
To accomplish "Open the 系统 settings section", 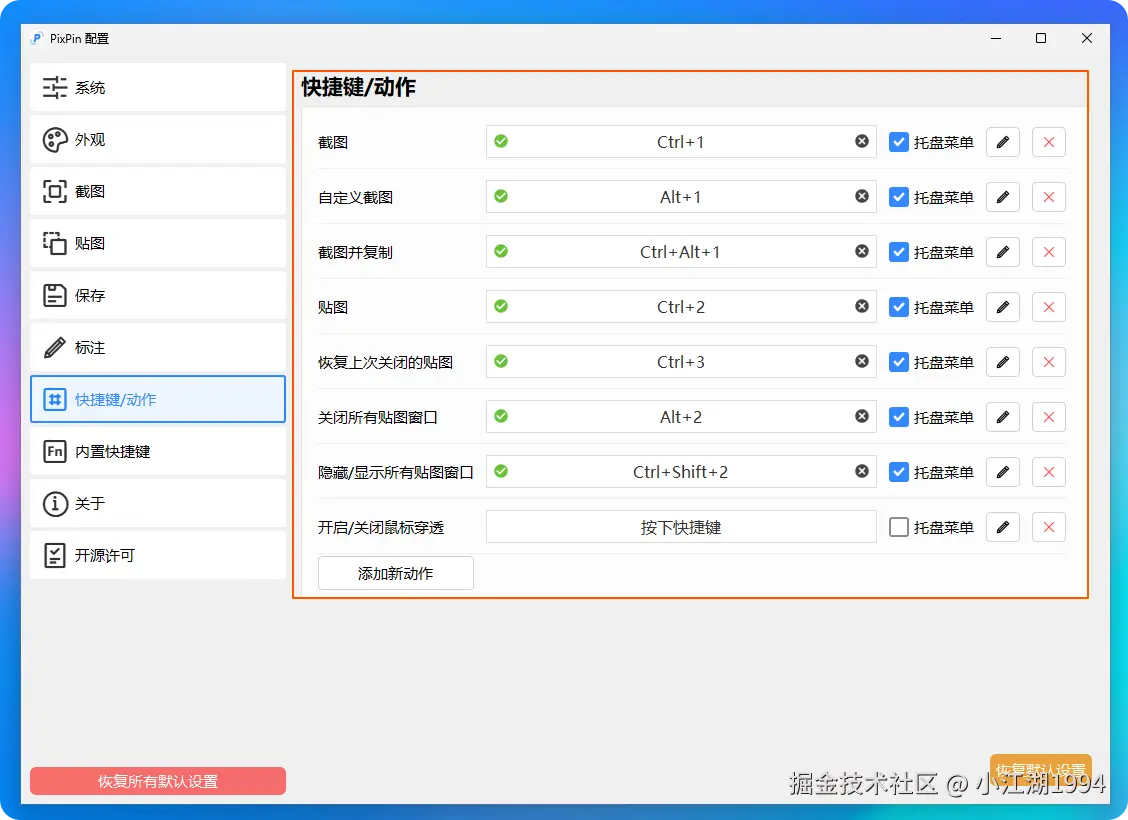I will (x=158, y=88).
